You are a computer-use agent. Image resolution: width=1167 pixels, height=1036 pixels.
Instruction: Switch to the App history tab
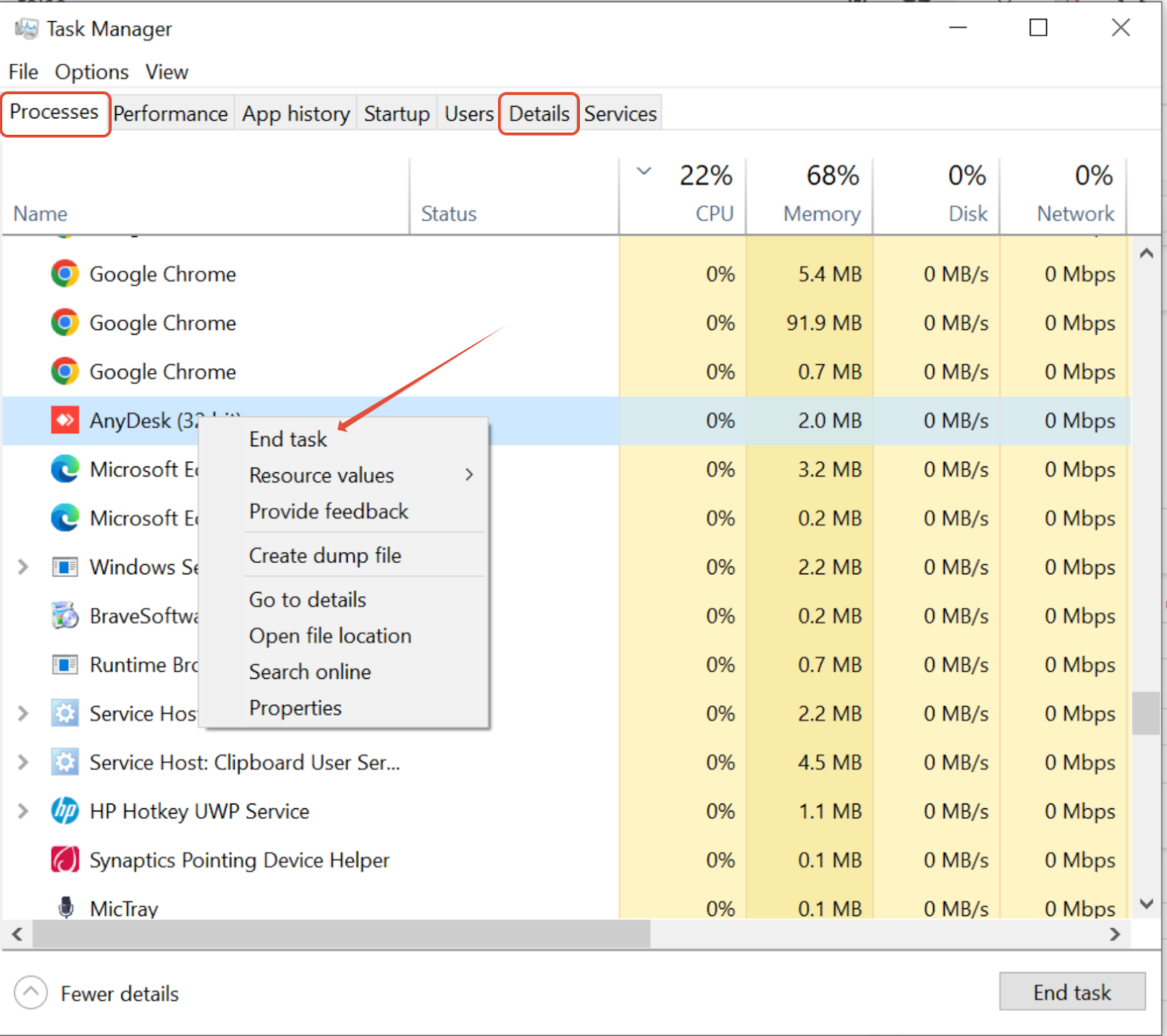coord(296,114)
